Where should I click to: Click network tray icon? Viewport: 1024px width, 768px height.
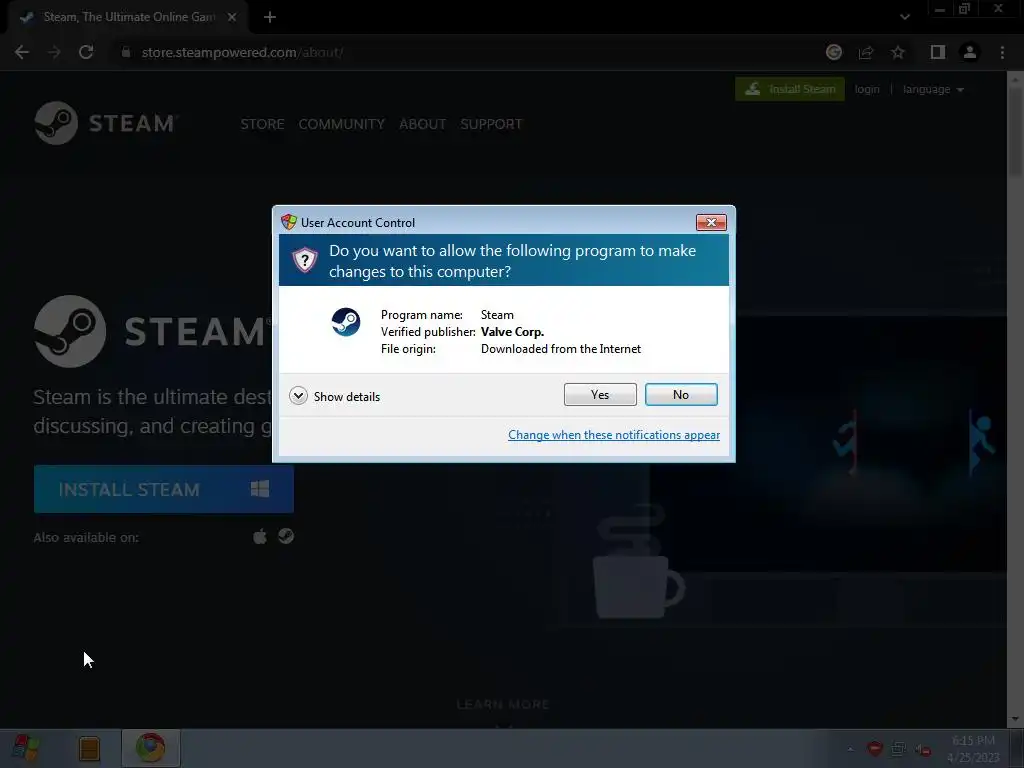pos(899,748)
